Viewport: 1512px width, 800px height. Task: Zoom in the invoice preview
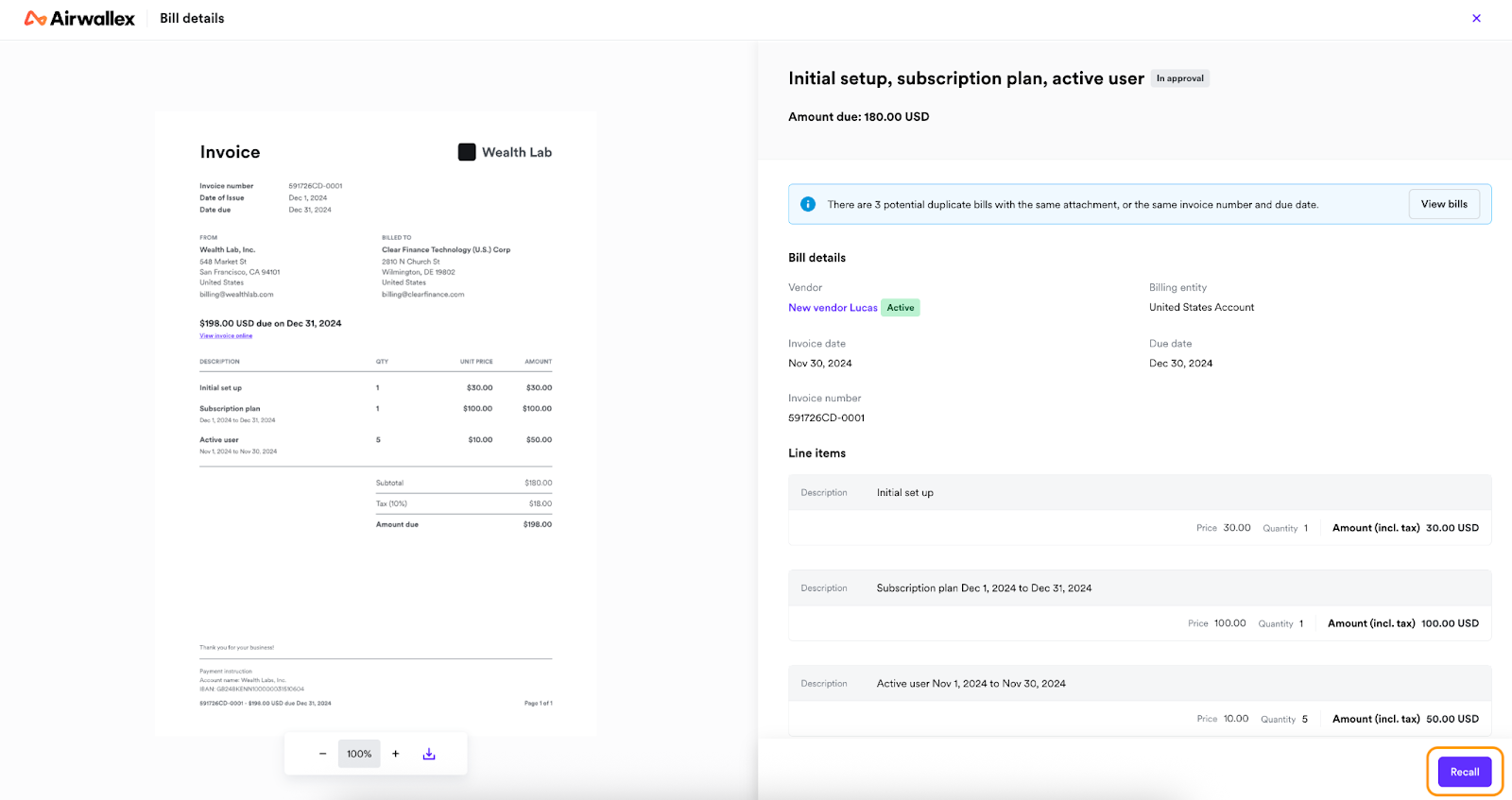coord(396,754)
